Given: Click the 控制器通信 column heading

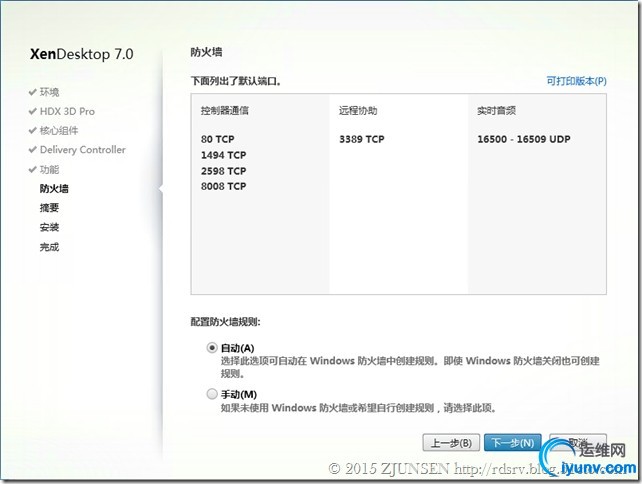Looking at the screenshot, I should pos(224,111).
